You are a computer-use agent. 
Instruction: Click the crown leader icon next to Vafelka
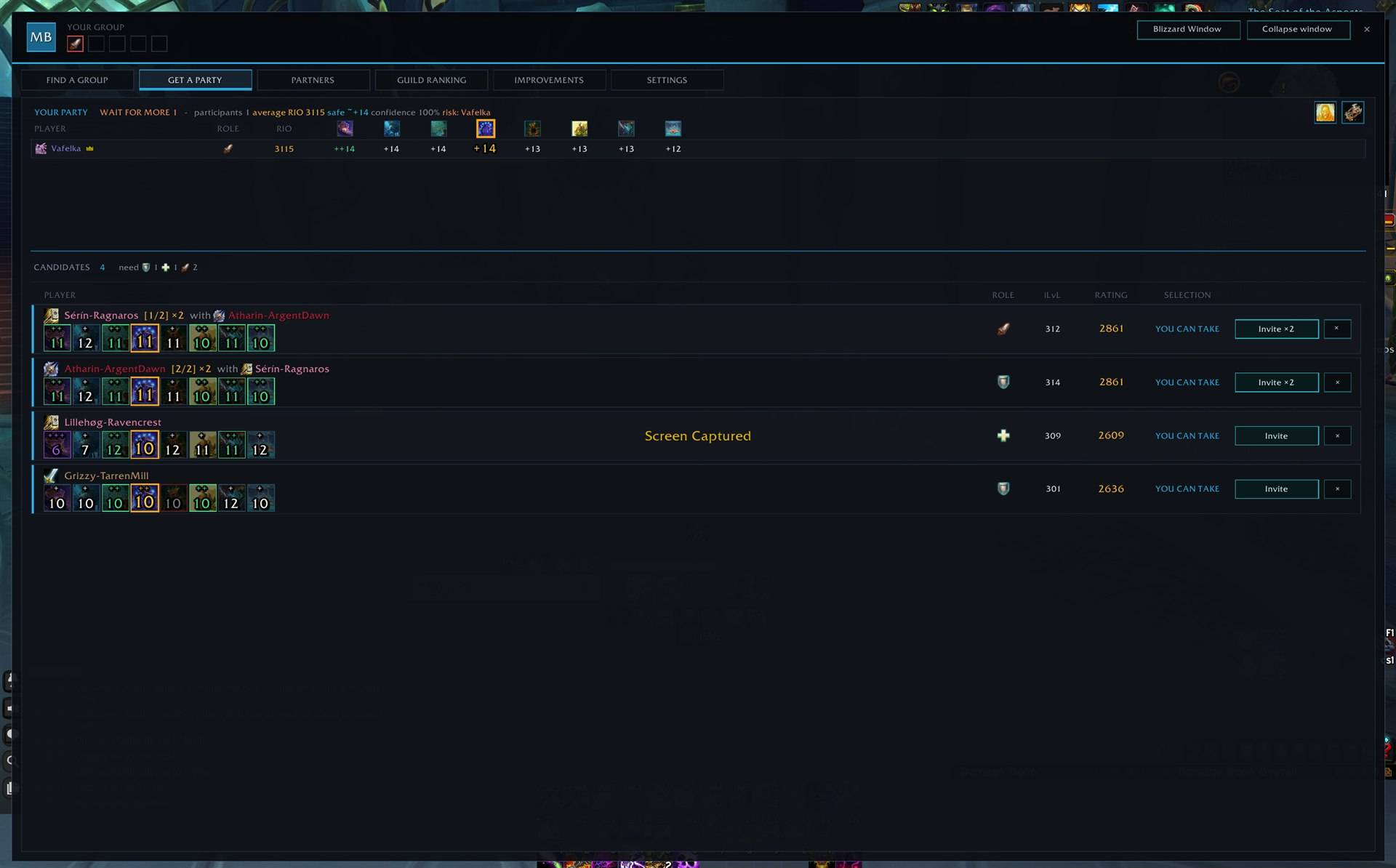pos(90,148)
